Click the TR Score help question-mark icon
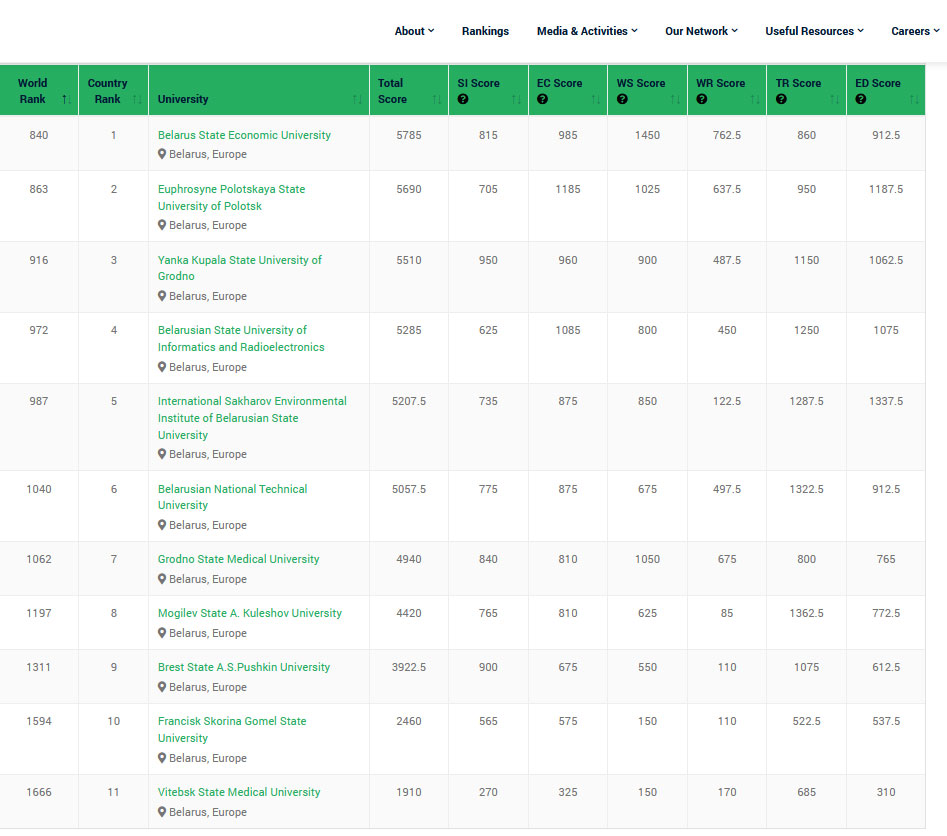This screenshot has width=947, height=836. [x=781, y=100]
